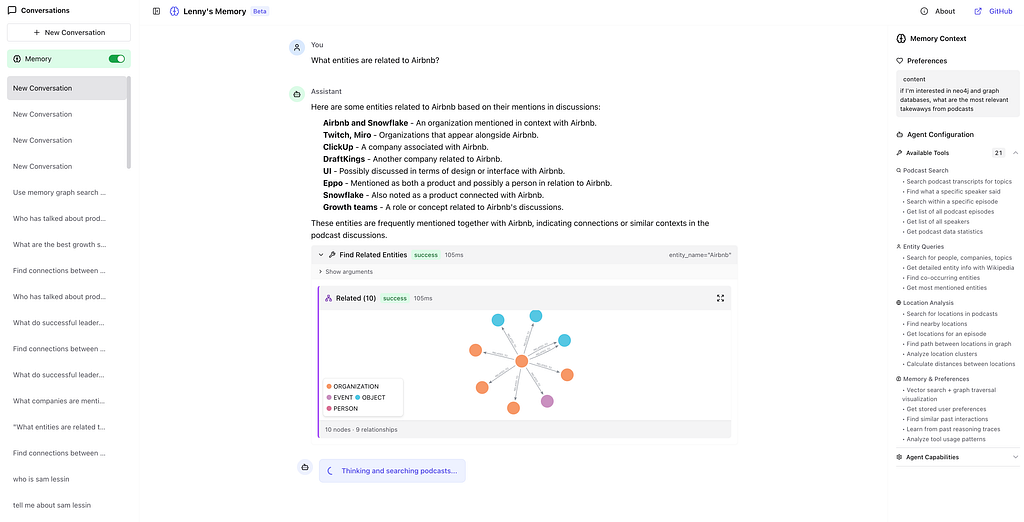
Task: Click the Lenny's Memory logo icon
Action: 174,11
